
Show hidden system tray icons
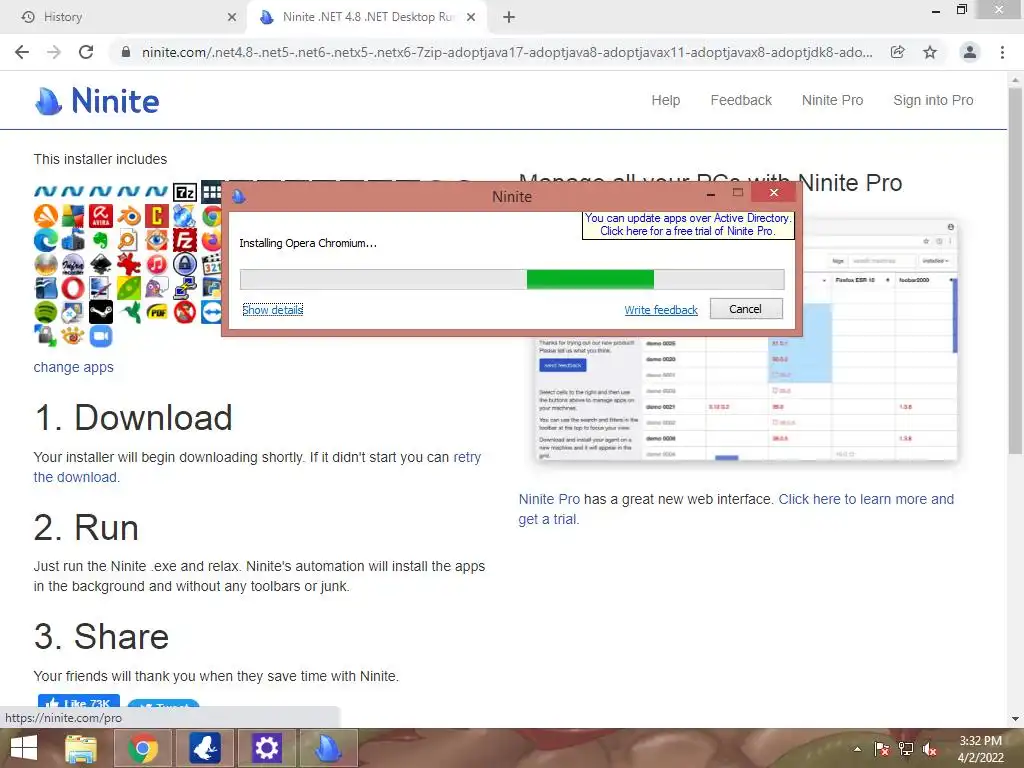click(857, 749)
